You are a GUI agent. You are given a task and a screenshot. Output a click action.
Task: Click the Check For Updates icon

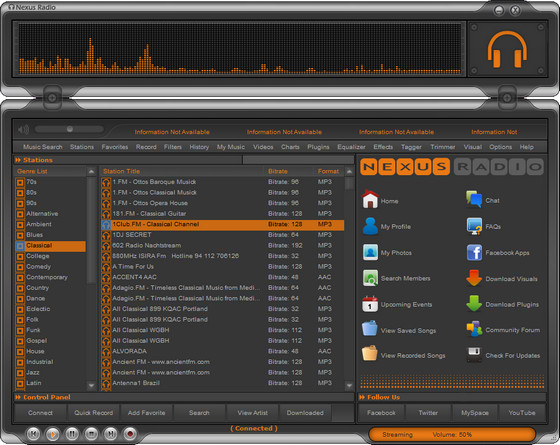point(474,355)
